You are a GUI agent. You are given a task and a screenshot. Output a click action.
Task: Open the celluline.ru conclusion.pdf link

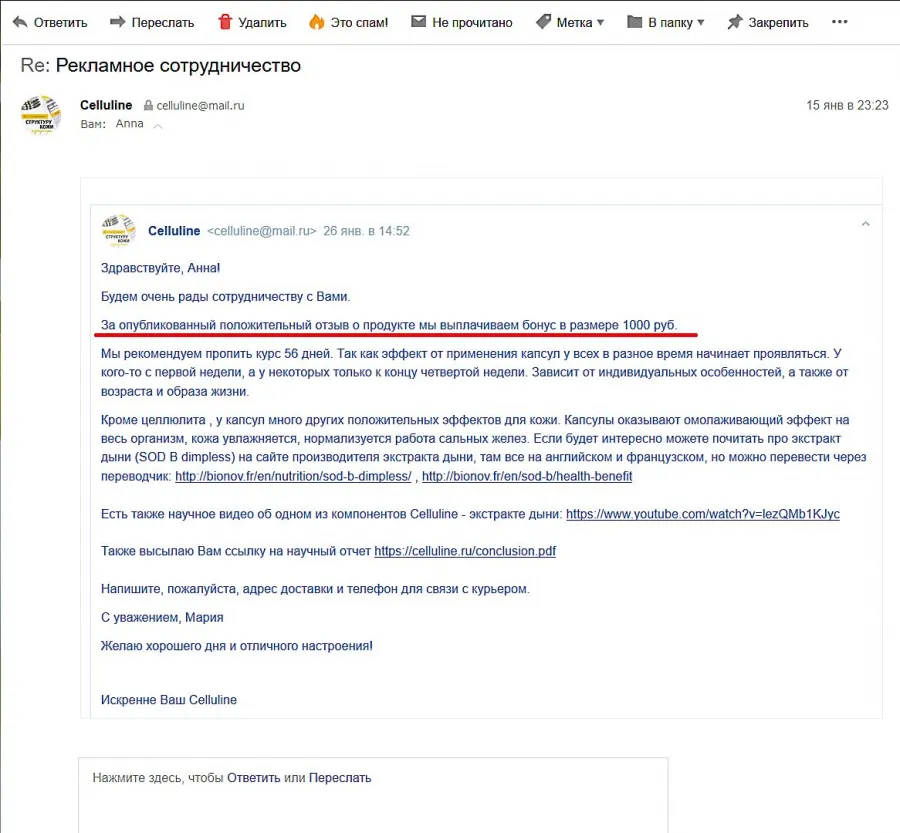tap(465, 551)
